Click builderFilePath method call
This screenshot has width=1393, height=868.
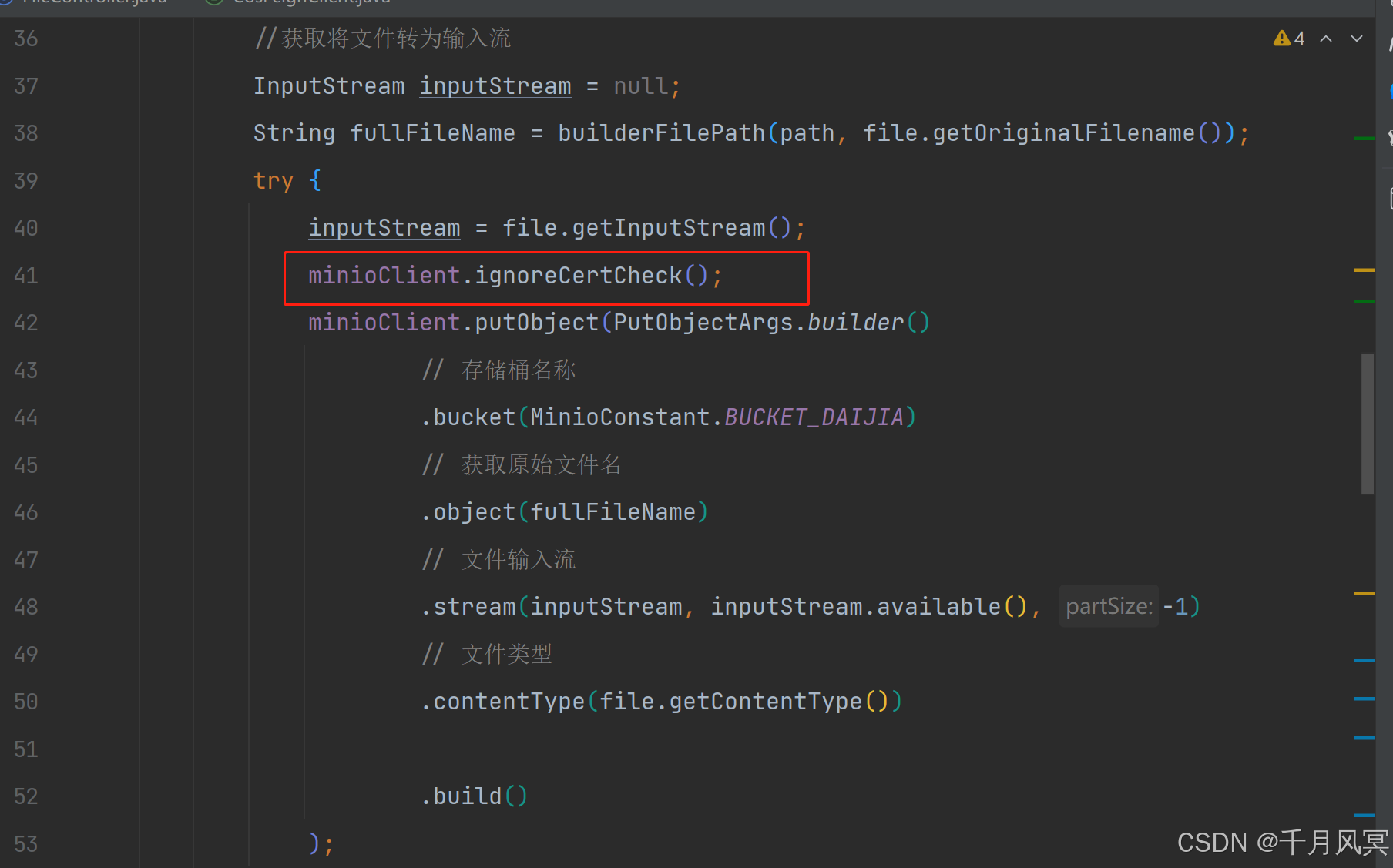pyautogui.click(x=662, y=133)
